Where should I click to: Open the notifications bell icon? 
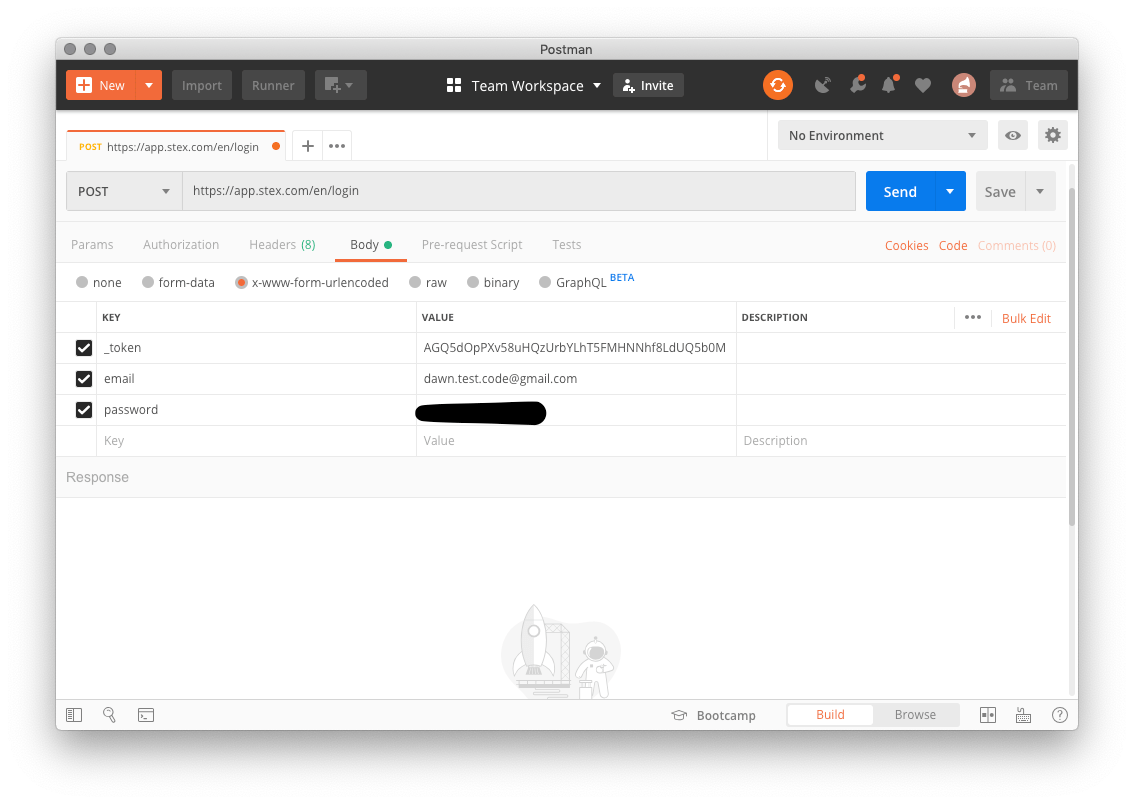(889, 85)
